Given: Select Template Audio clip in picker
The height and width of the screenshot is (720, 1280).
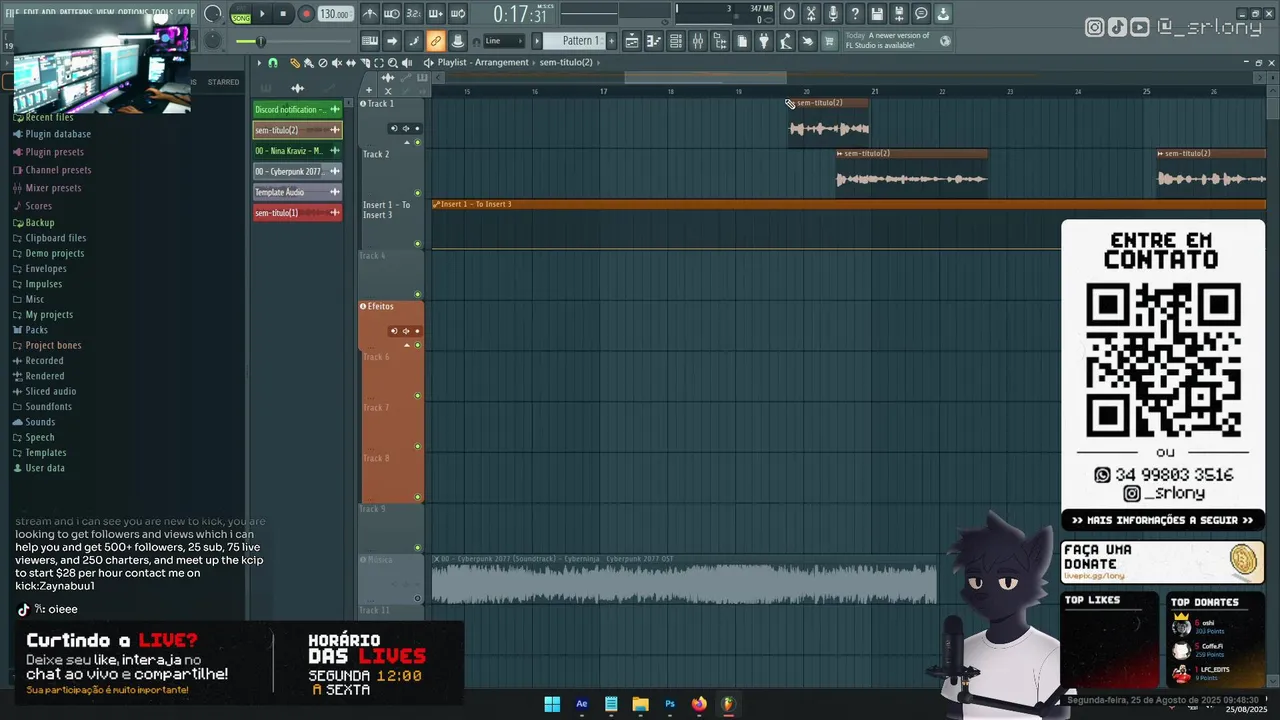Looking at the screenshot, I should [x=297, y=192].
